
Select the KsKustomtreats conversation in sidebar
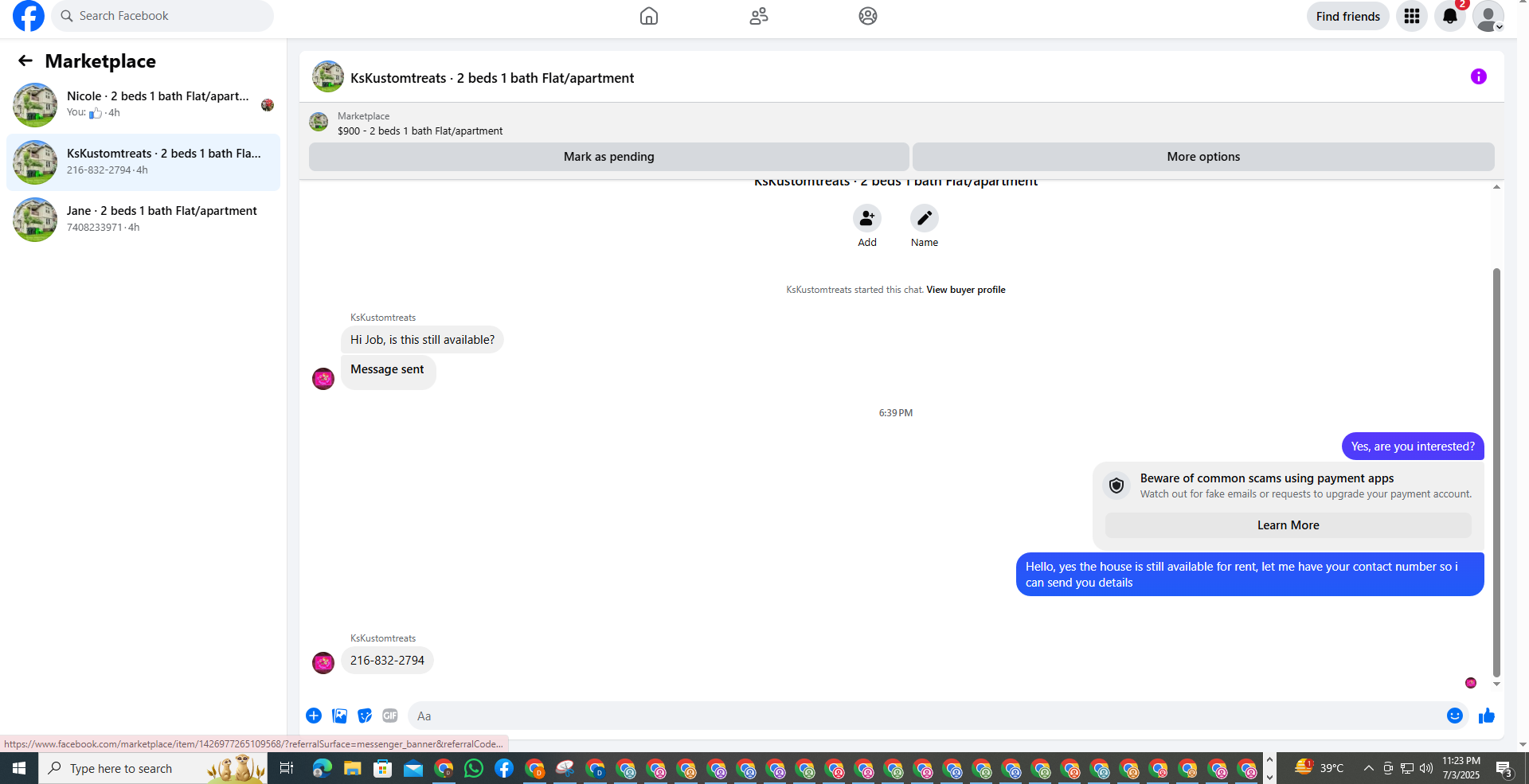(x=143, y=162)
